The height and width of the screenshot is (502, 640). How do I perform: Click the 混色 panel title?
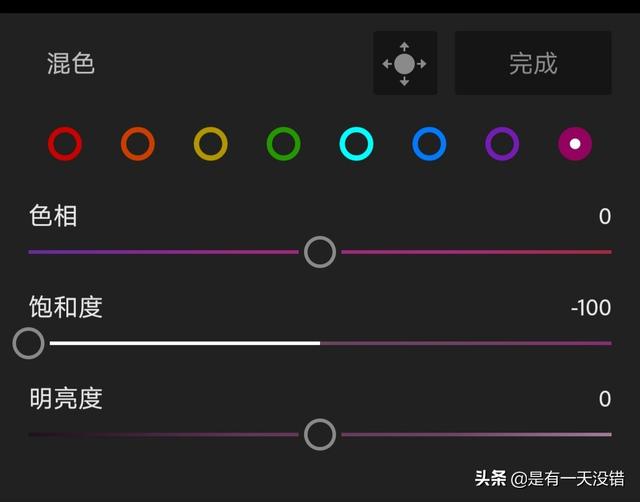pyautogui.click(x=71, y=63)
